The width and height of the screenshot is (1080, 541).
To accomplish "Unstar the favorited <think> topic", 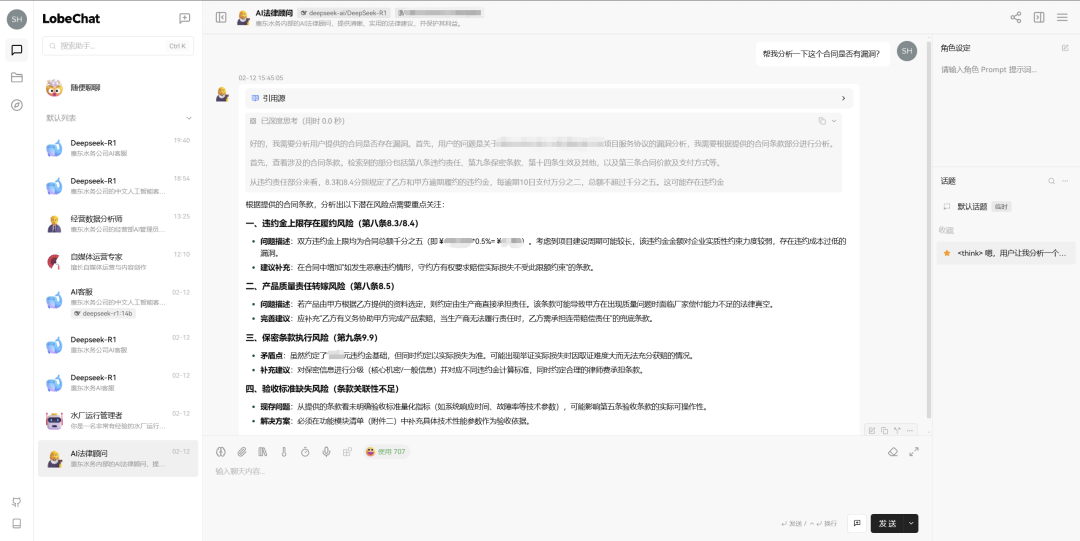I will 947,253.
